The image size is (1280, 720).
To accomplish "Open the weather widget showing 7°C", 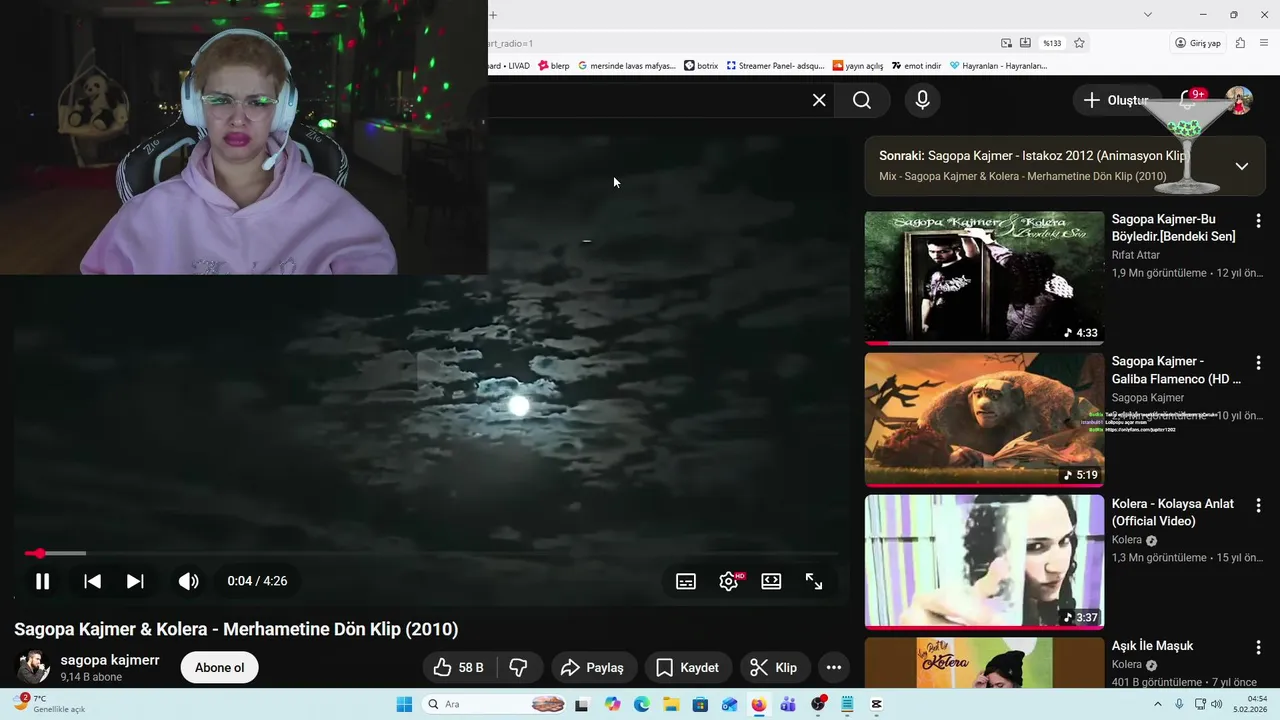I will [48, 704].
